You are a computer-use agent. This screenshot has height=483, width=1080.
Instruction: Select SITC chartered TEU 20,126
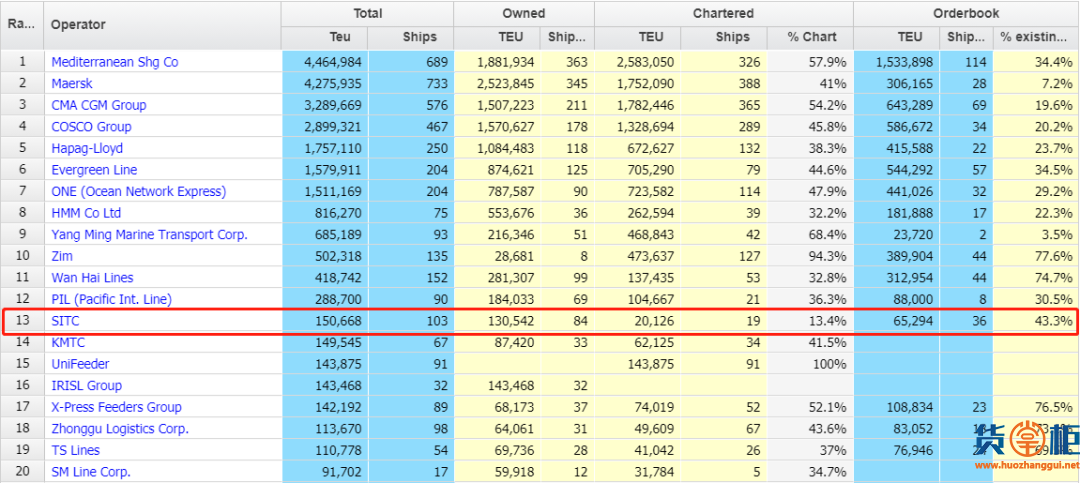tap(637, 321)
